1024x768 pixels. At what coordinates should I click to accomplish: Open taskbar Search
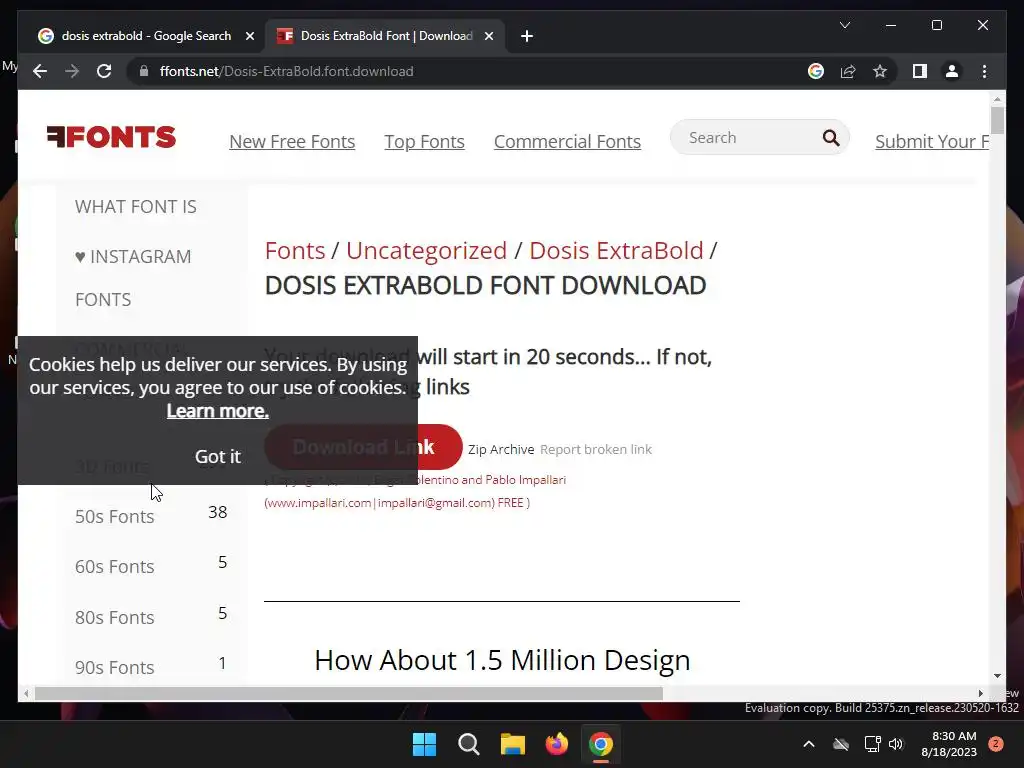pos(468,744)
